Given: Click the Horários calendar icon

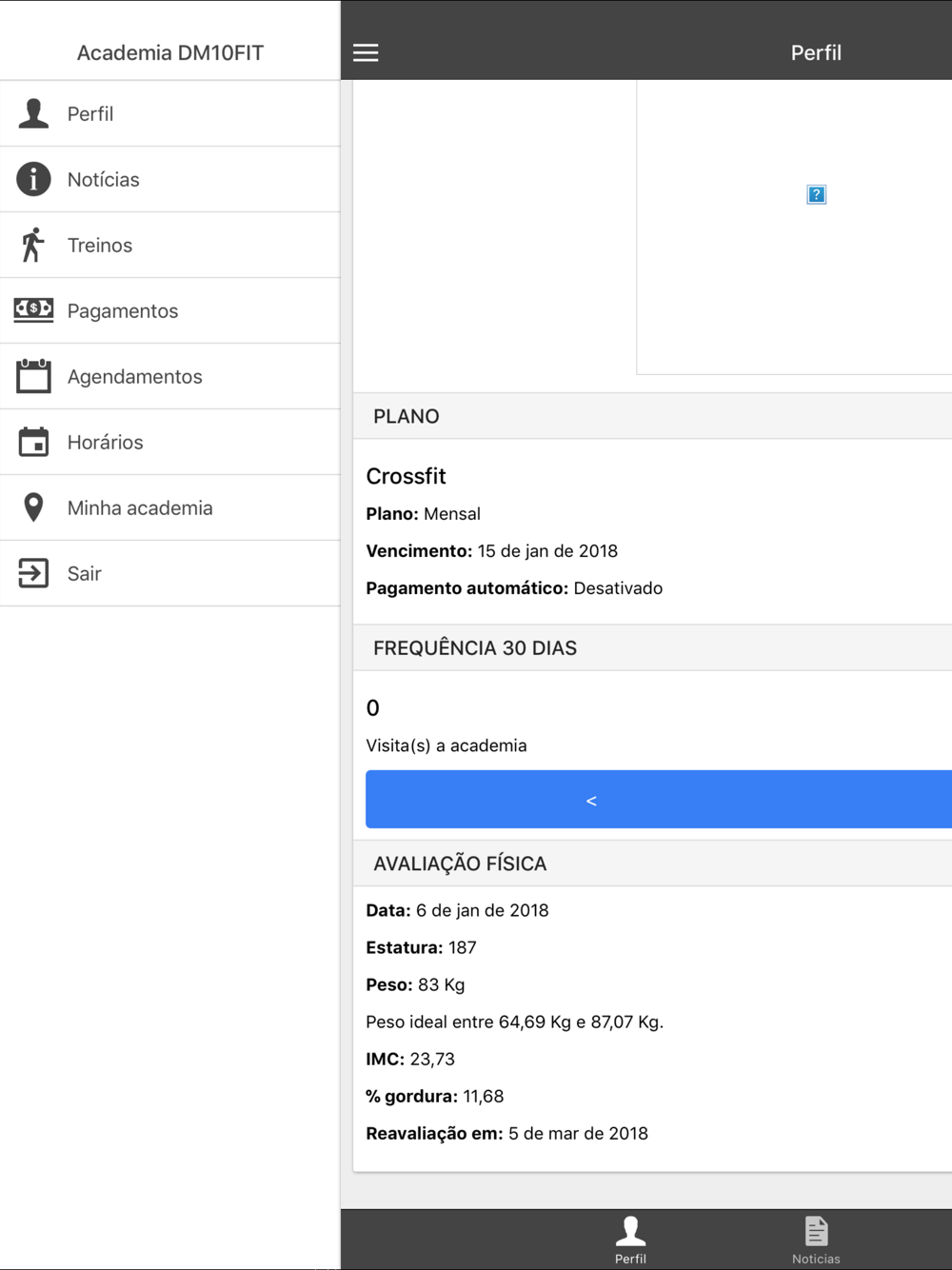Looking at the screenshot, I should [x=33, y=442].
